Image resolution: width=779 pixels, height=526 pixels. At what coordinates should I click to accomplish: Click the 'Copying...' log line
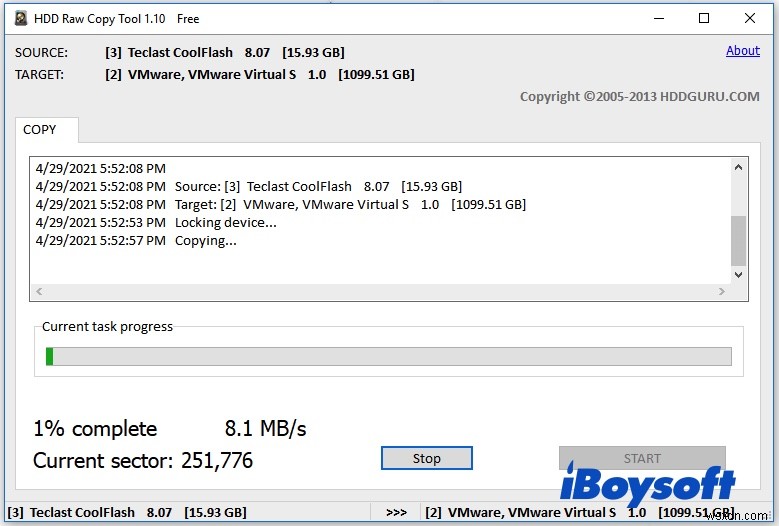pyautogui.click(x=136, y=241)
